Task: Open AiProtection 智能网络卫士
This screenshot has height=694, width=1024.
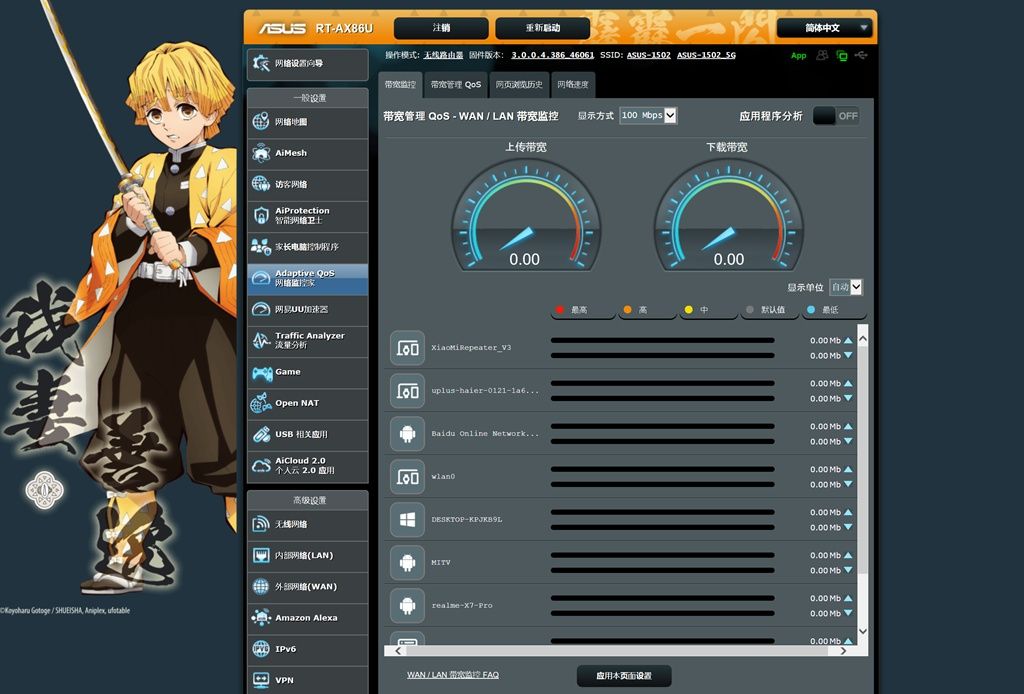Action: 307,216
